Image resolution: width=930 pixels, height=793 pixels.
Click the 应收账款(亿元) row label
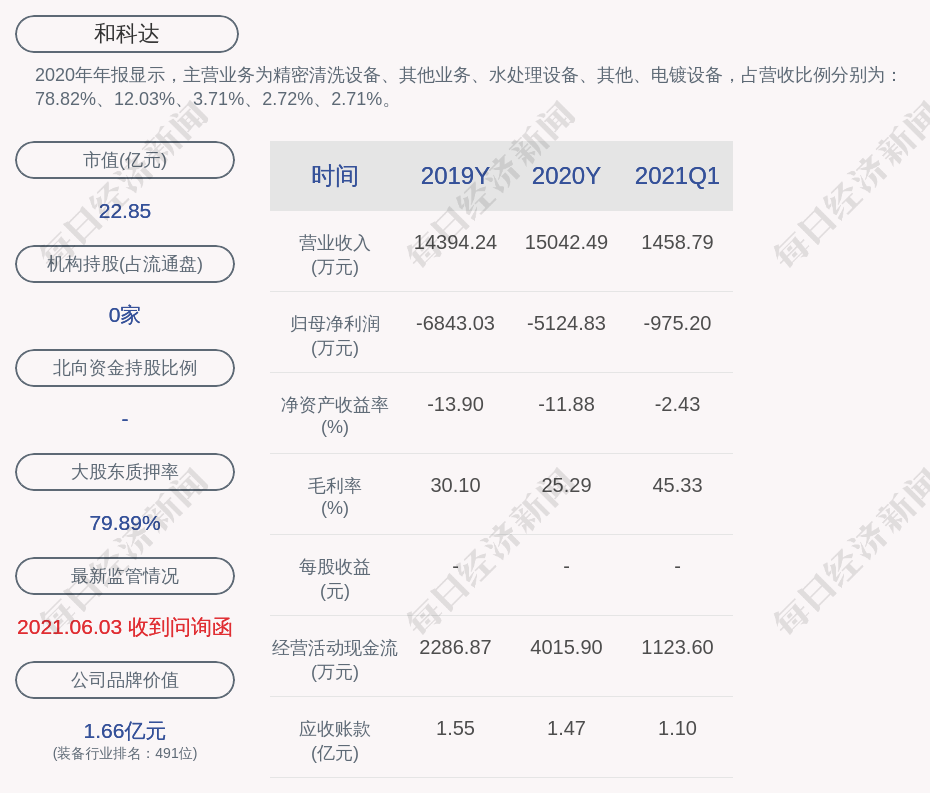pos(335,741)
